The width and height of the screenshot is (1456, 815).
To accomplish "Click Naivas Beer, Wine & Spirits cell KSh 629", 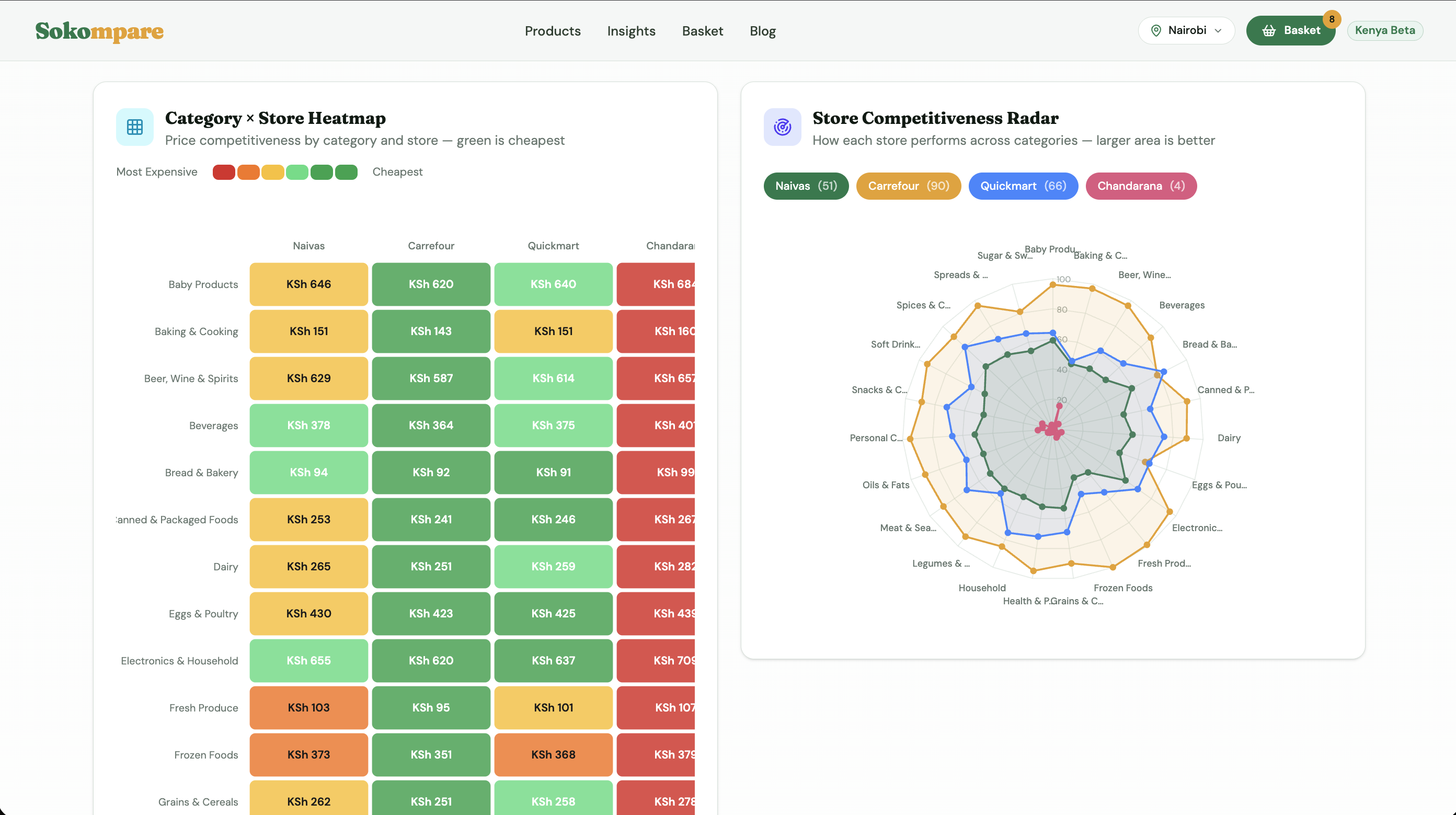I will click(308, 378).
